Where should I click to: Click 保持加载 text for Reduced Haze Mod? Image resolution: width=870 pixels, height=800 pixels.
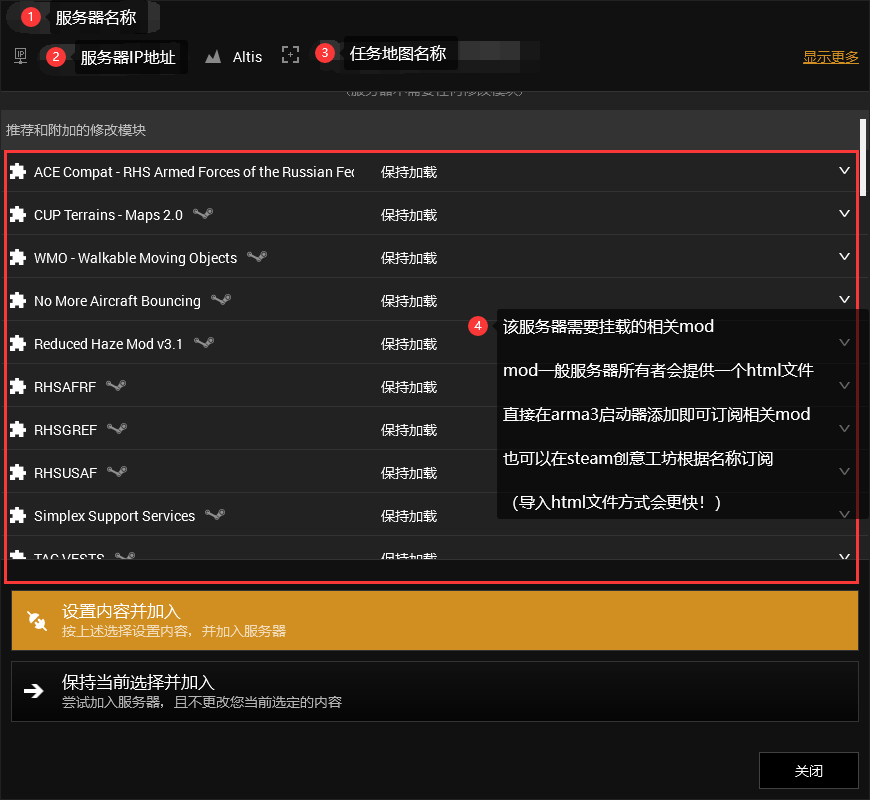[409, 344]
